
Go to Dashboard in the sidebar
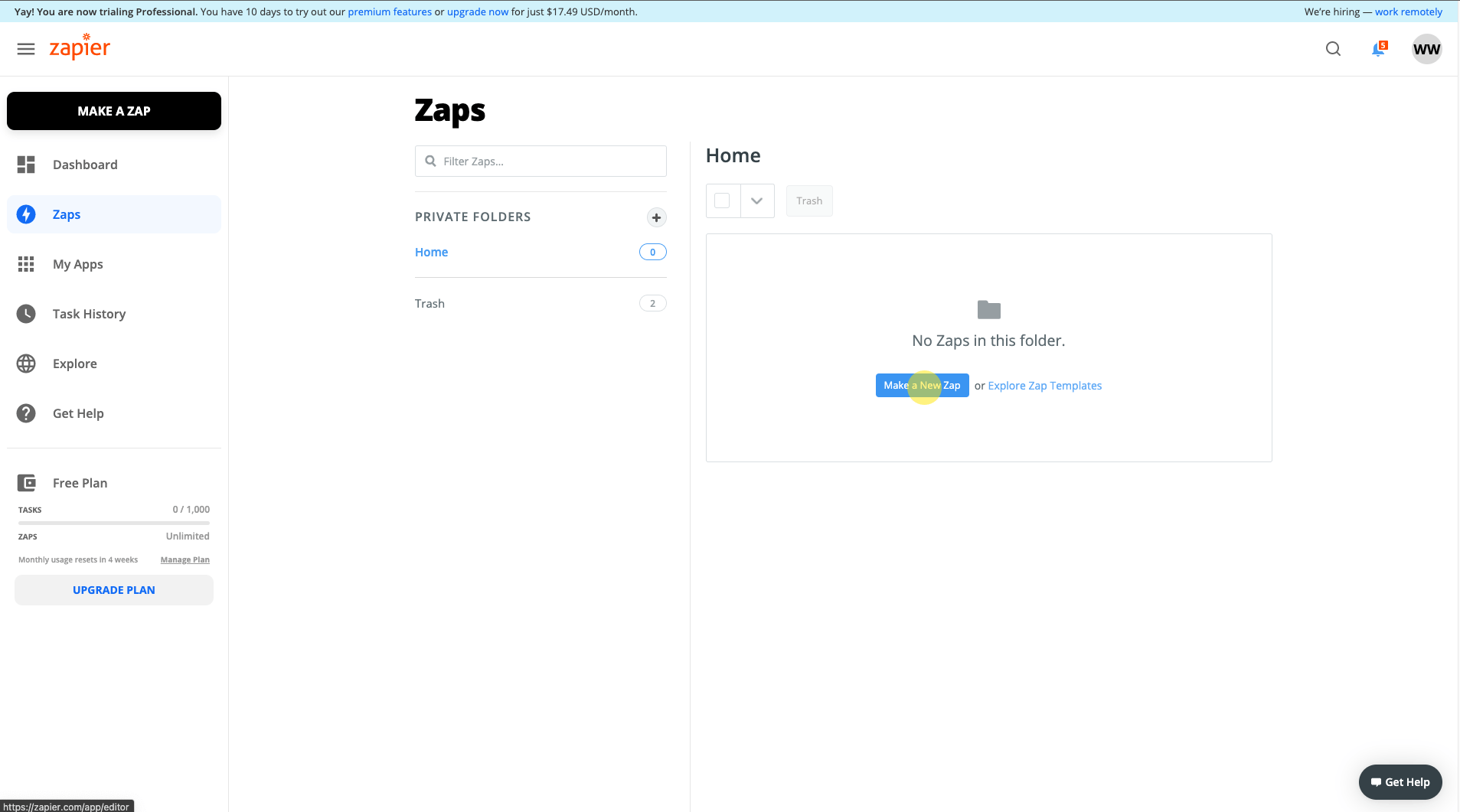pyautogui.click(x=114, y=165)
